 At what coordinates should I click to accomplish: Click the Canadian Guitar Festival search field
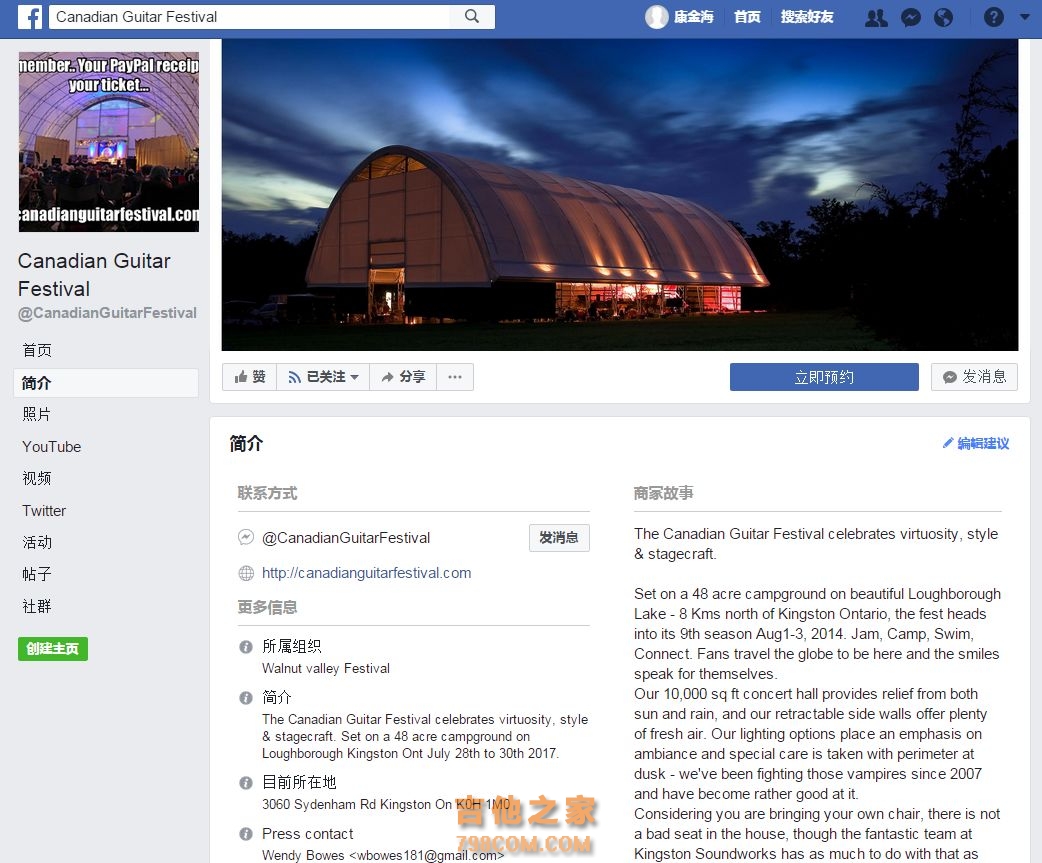point(249,17)
